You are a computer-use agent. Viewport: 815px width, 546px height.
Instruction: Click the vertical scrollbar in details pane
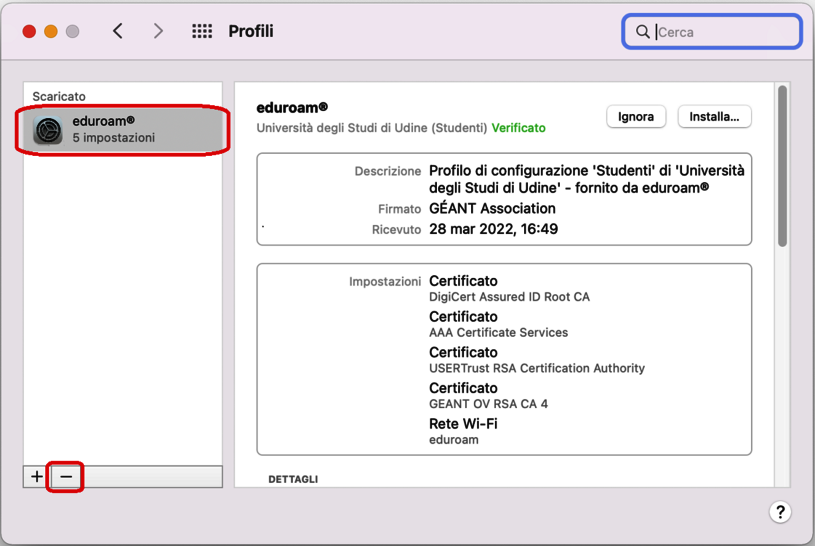pos(782,166)
